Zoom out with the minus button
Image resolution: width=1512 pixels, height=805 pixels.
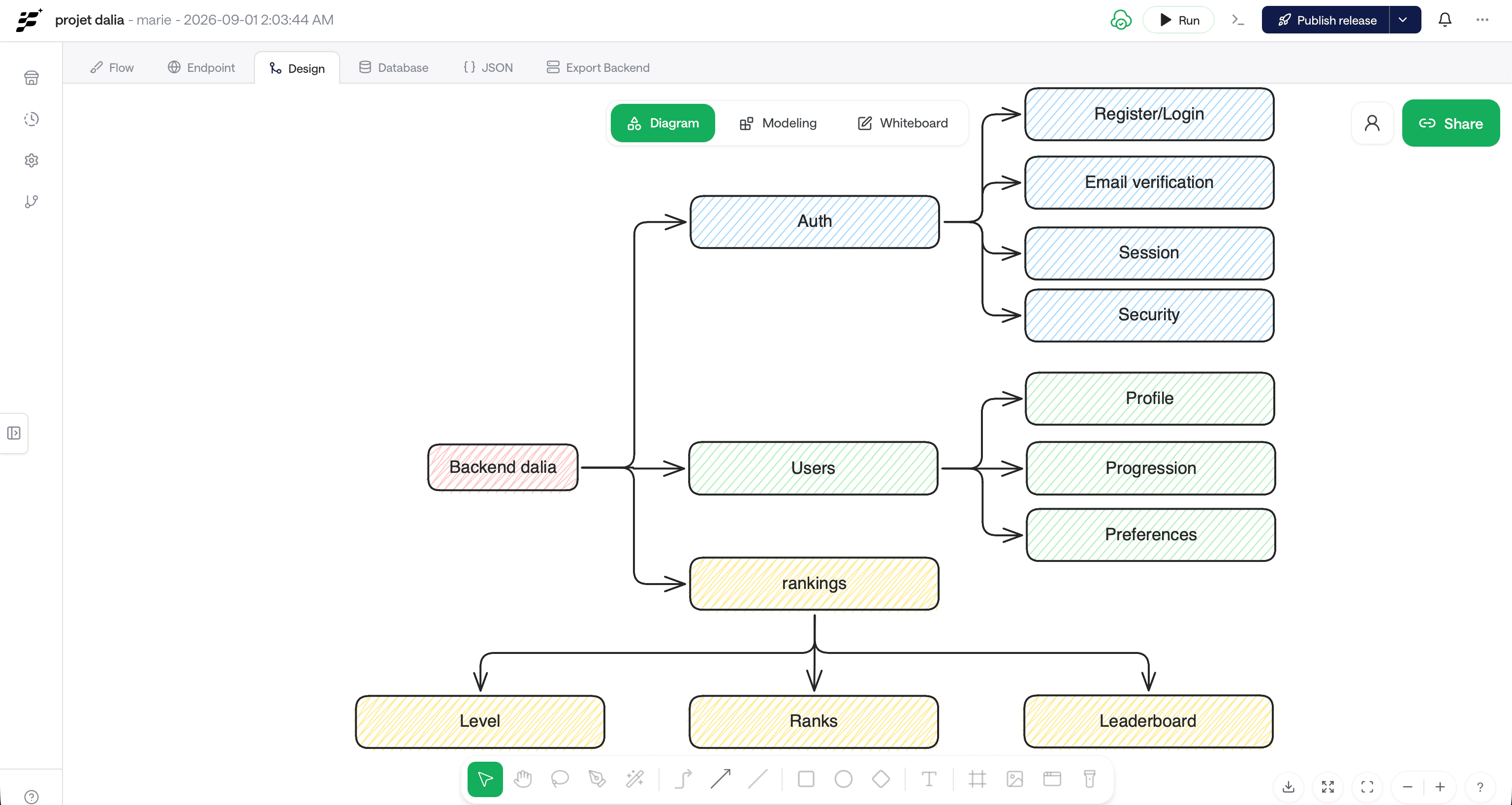[1408, 787]
